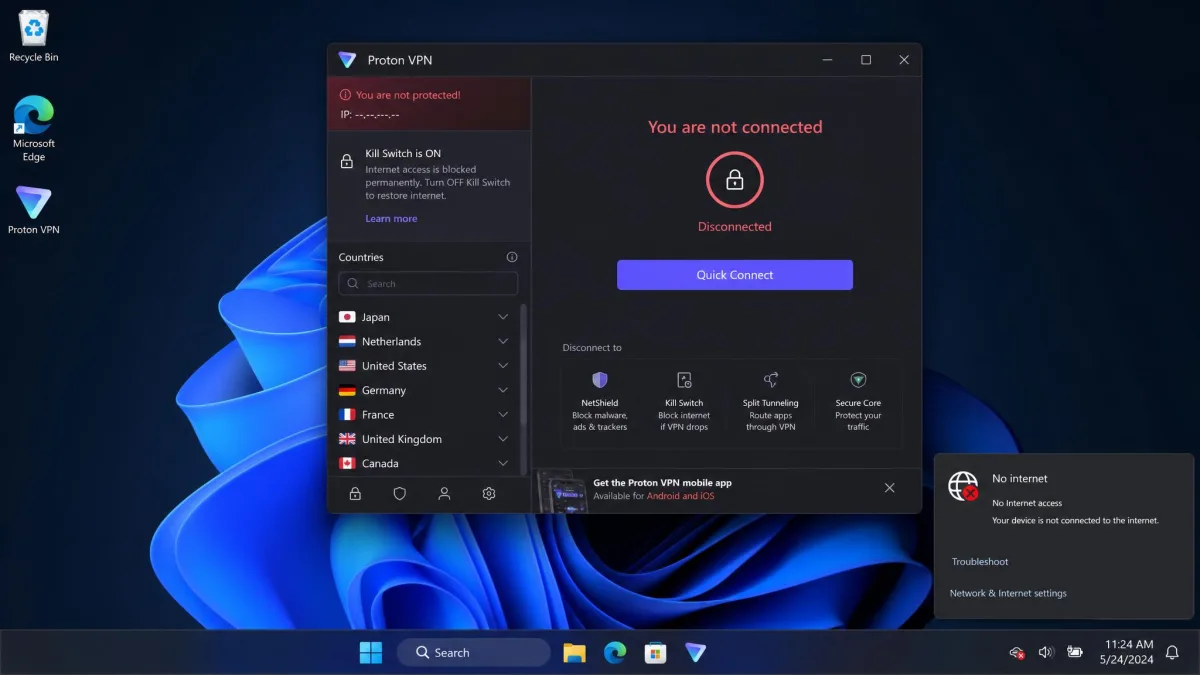Click Proton VPN icon in taskbar
This screenshot has width=1200, height=675.
pyautogui.click(x=696, y=652)
